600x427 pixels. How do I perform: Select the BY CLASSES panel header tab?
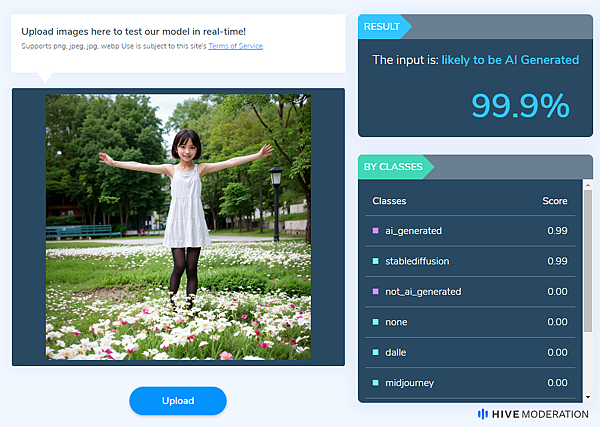click(x=396, y=167)
